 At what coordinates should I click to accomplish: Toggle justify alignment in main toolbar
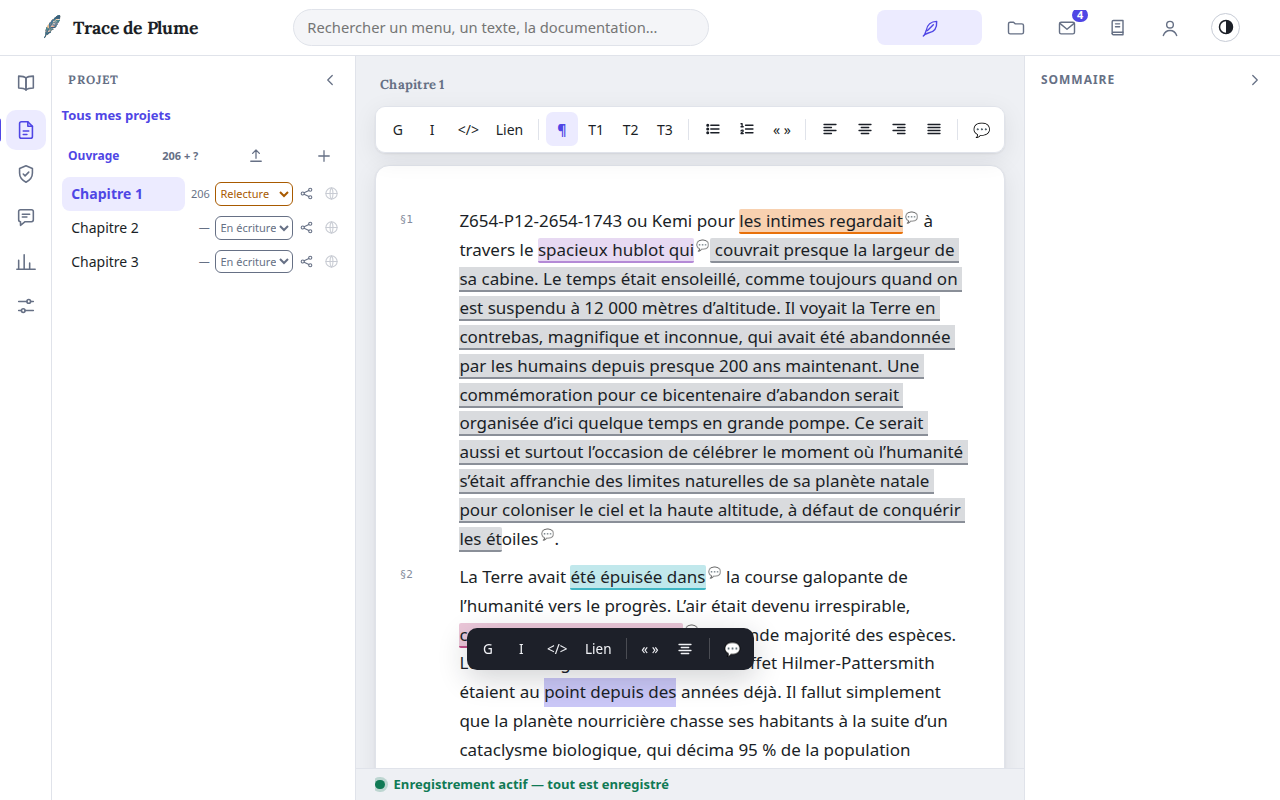pyautogui.click(x=934, y=130)
